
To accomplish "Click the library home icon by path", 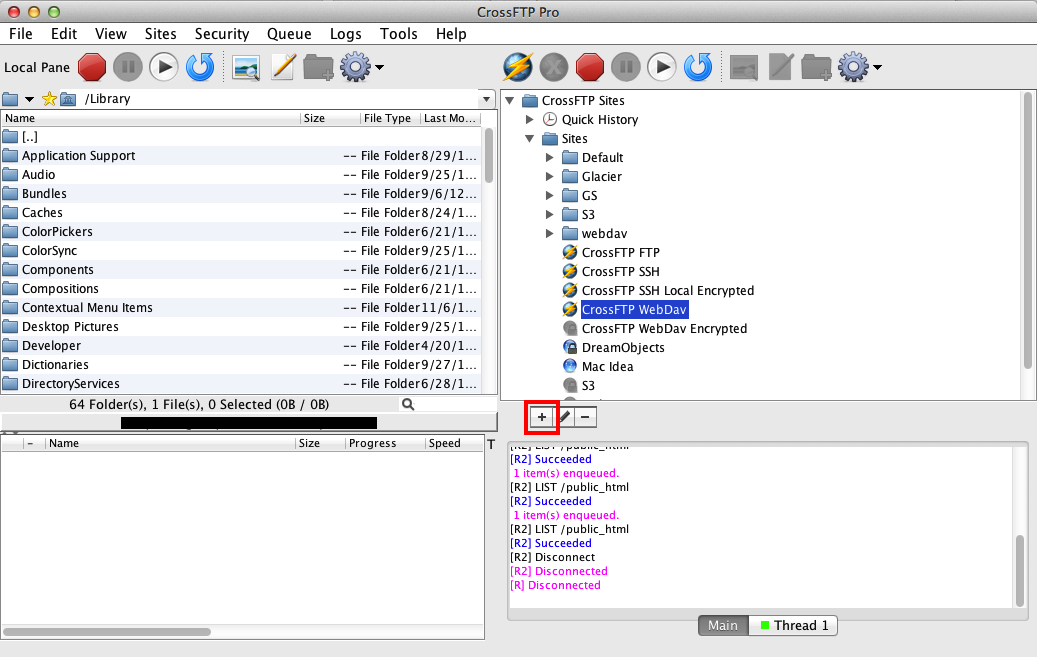I will (x=68, y=99).
